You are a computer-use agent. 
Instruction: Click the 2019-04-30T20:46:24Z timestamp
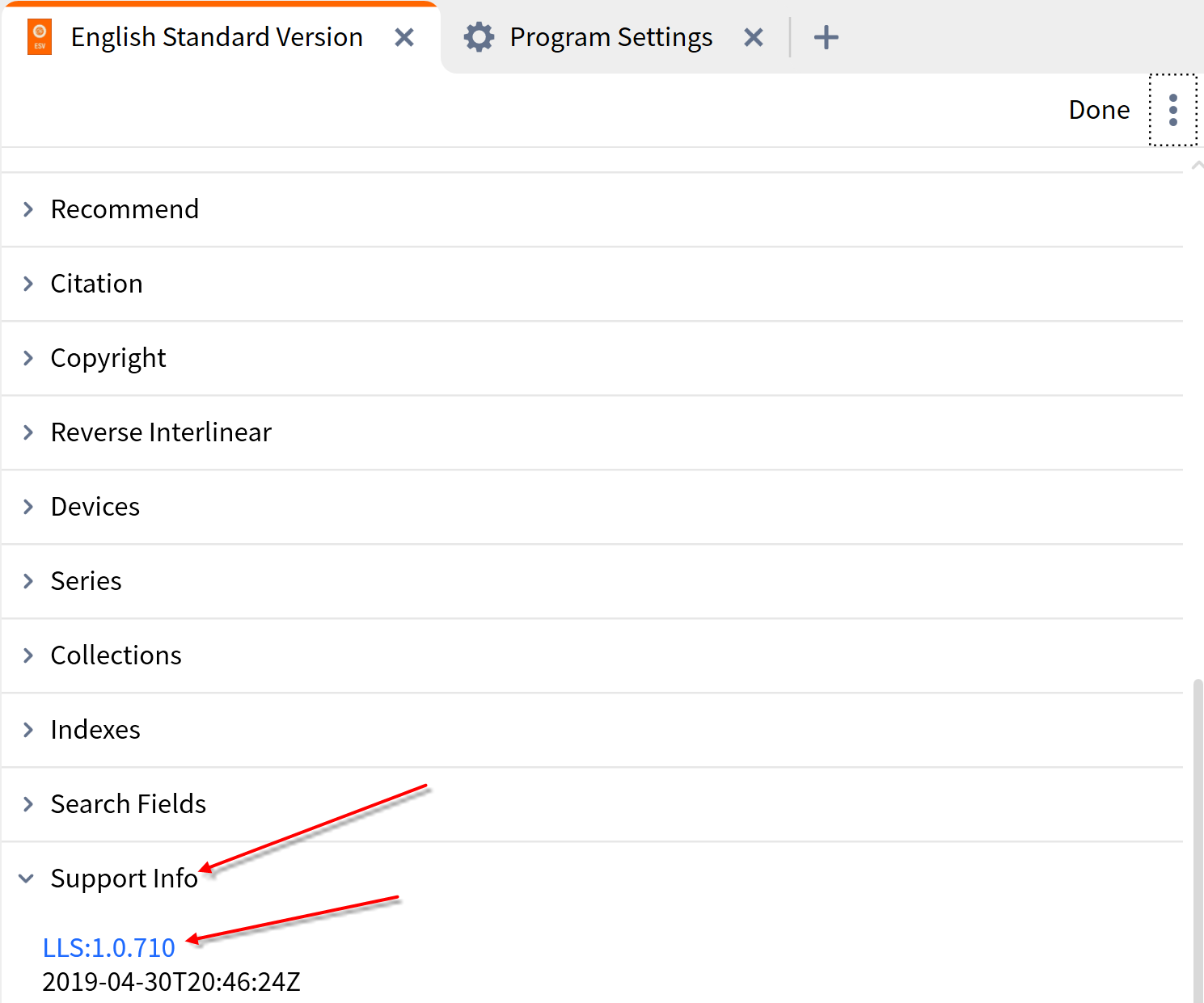point(171,981)
